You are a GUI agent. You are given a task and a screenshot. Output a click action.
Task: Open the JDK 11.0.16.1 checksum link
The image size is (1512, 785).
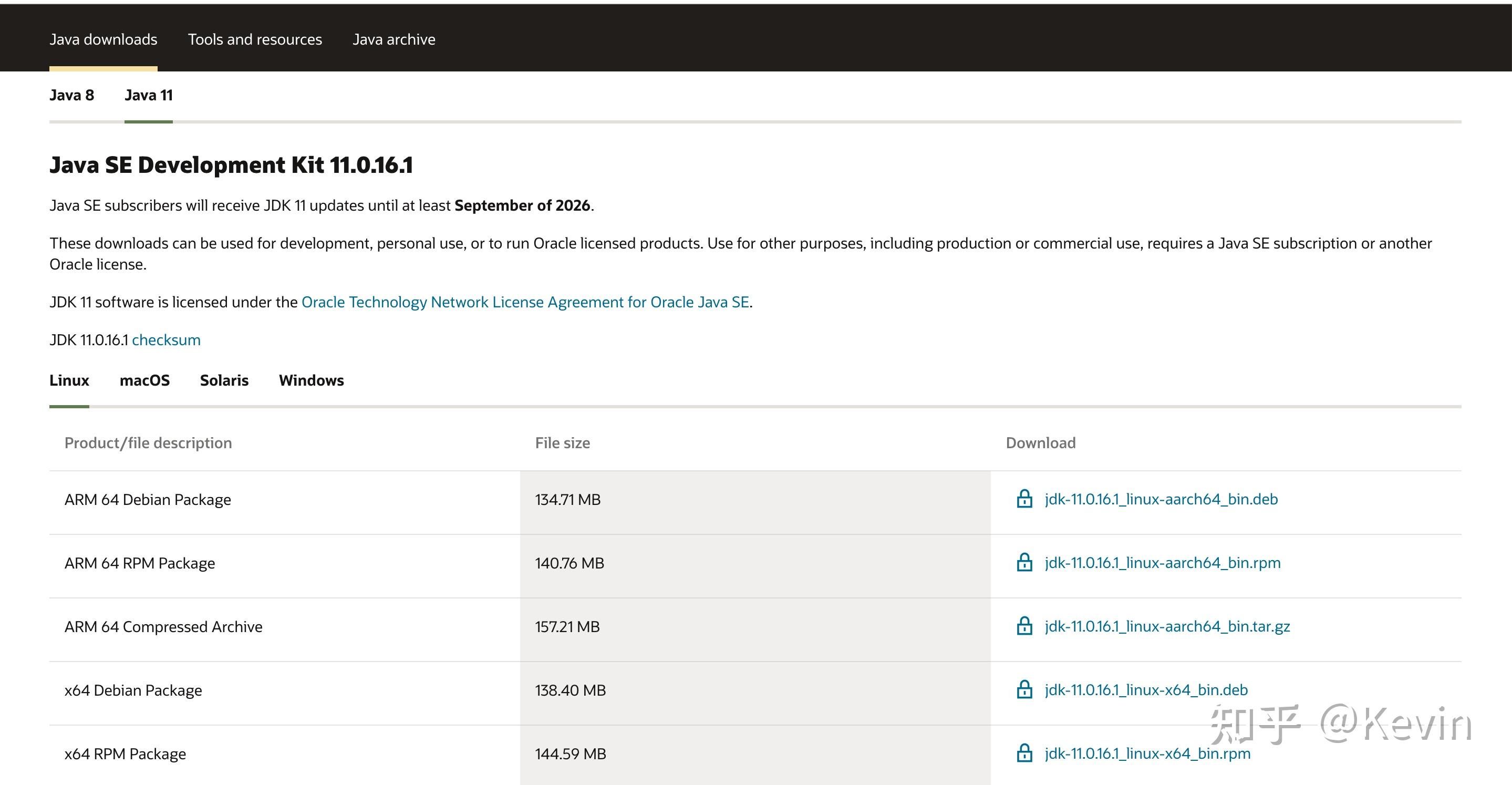click(166, 340)
